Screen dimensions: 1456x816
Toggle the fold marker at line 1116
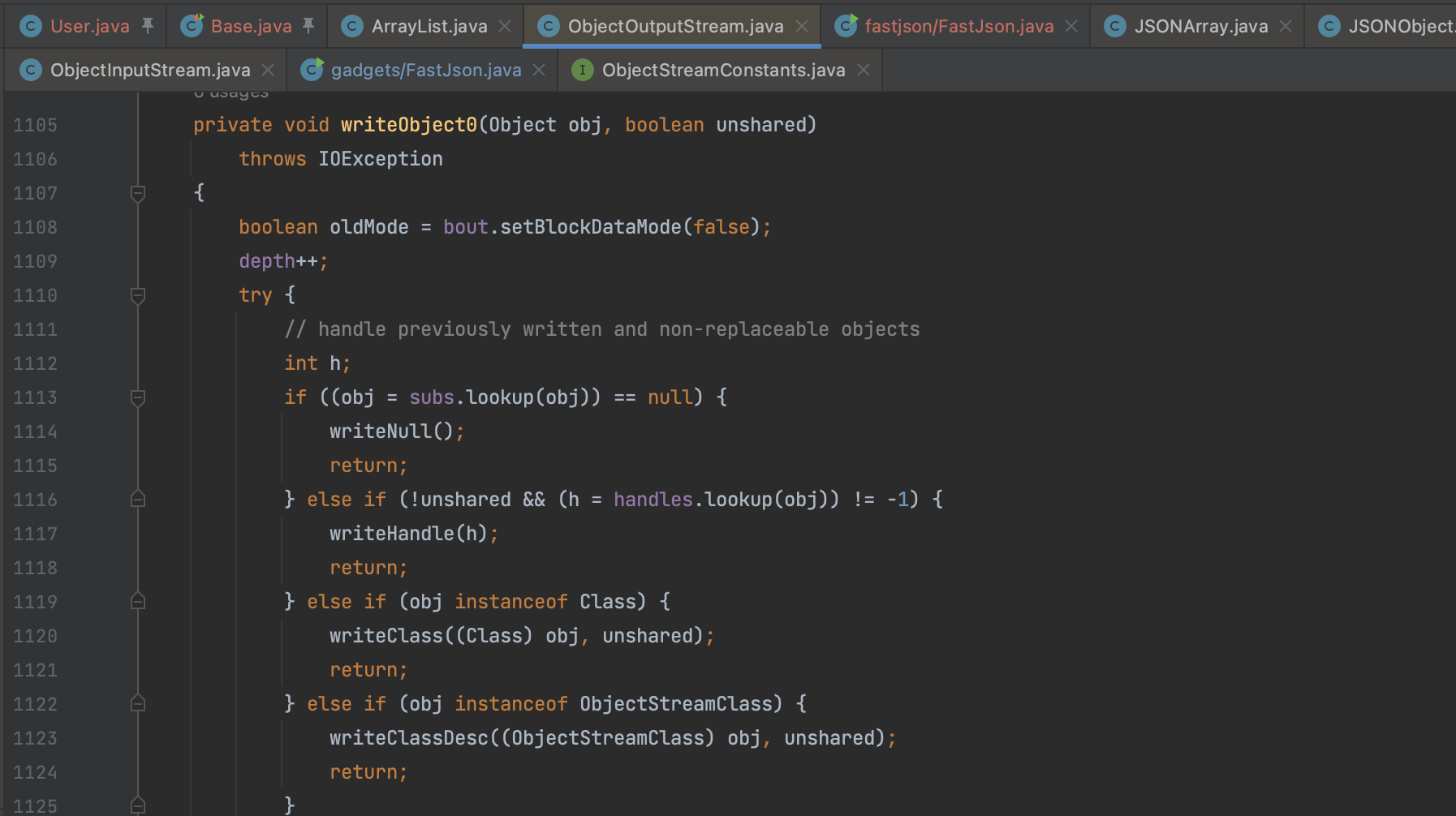click(138, 500)
